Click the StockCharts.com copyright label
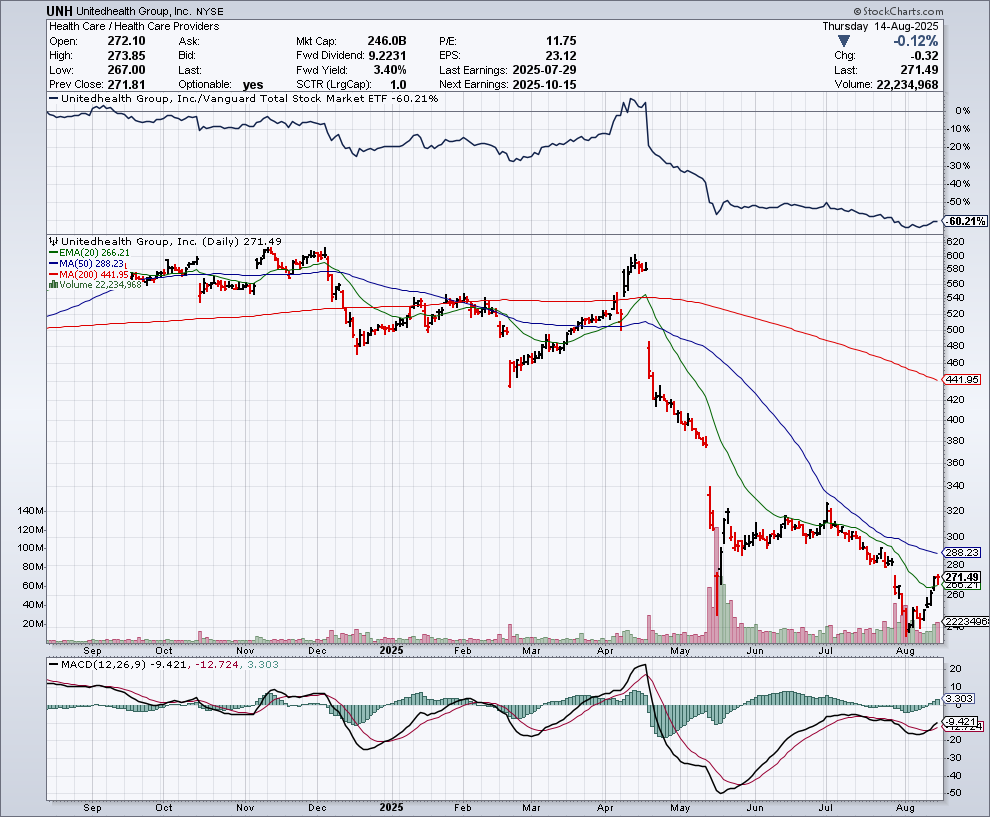This screenshot has width=990, height=817. click(898, 11)
